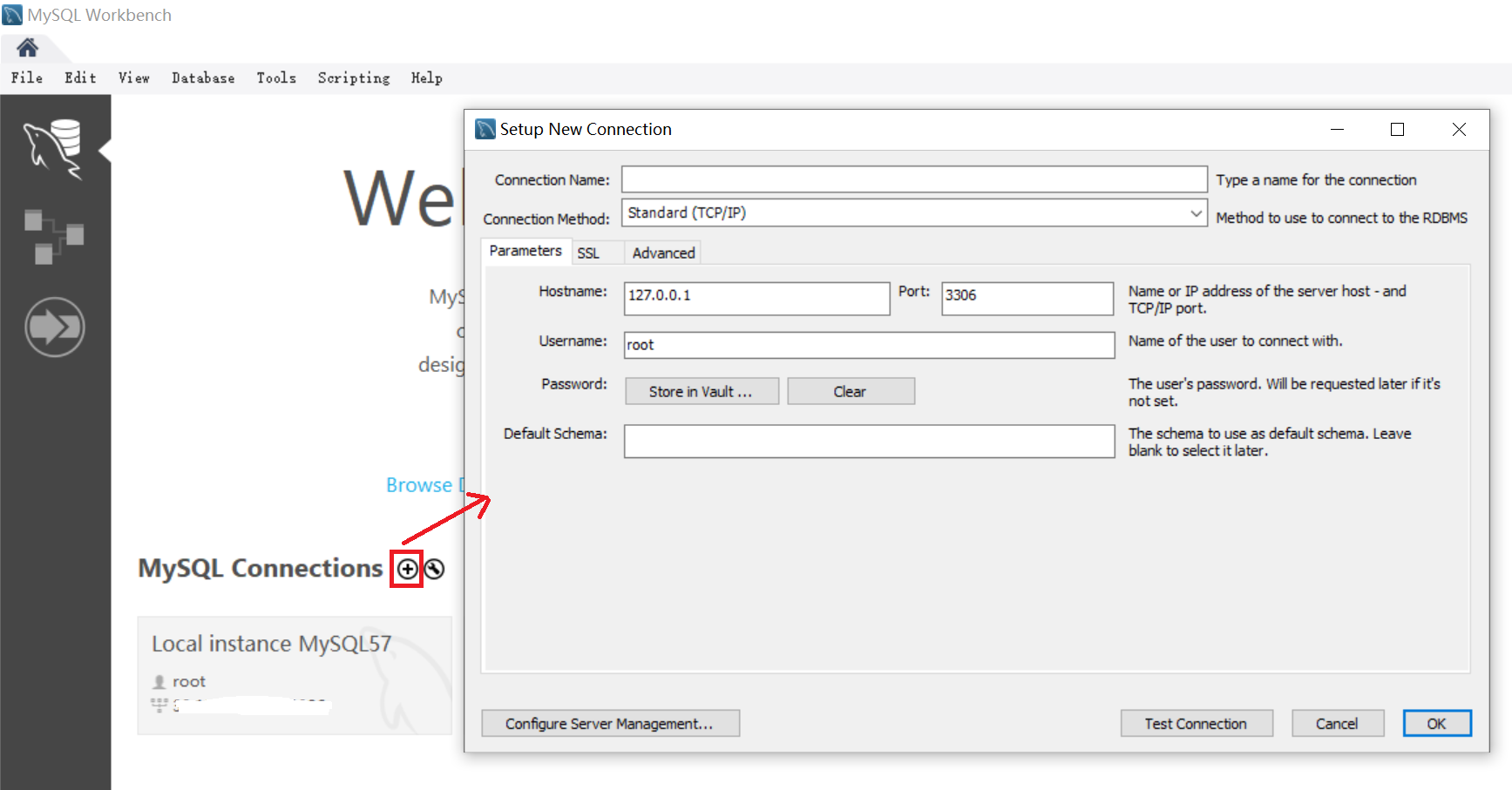1512x790 pixels.
Task: Focus the Connection Name field
Action: [914, 179]
